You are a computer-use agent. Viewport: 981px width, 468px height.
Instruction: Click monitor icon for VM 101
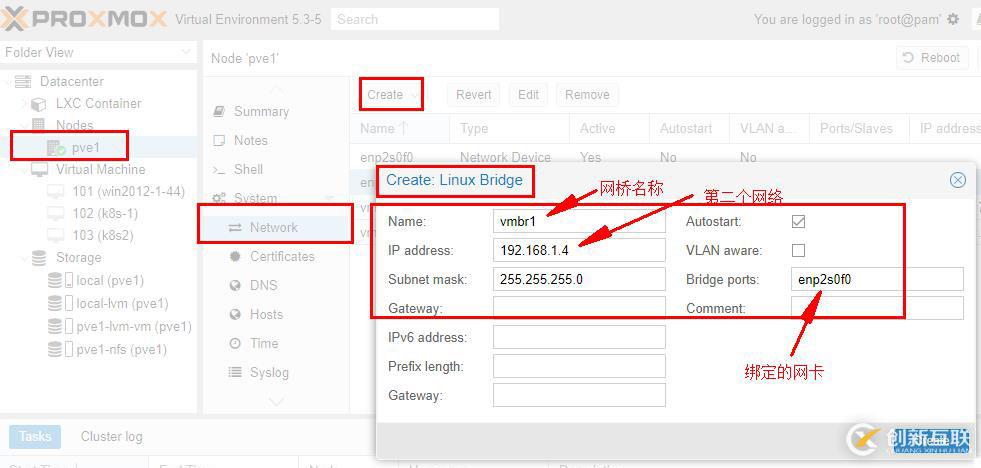(56, 191)
